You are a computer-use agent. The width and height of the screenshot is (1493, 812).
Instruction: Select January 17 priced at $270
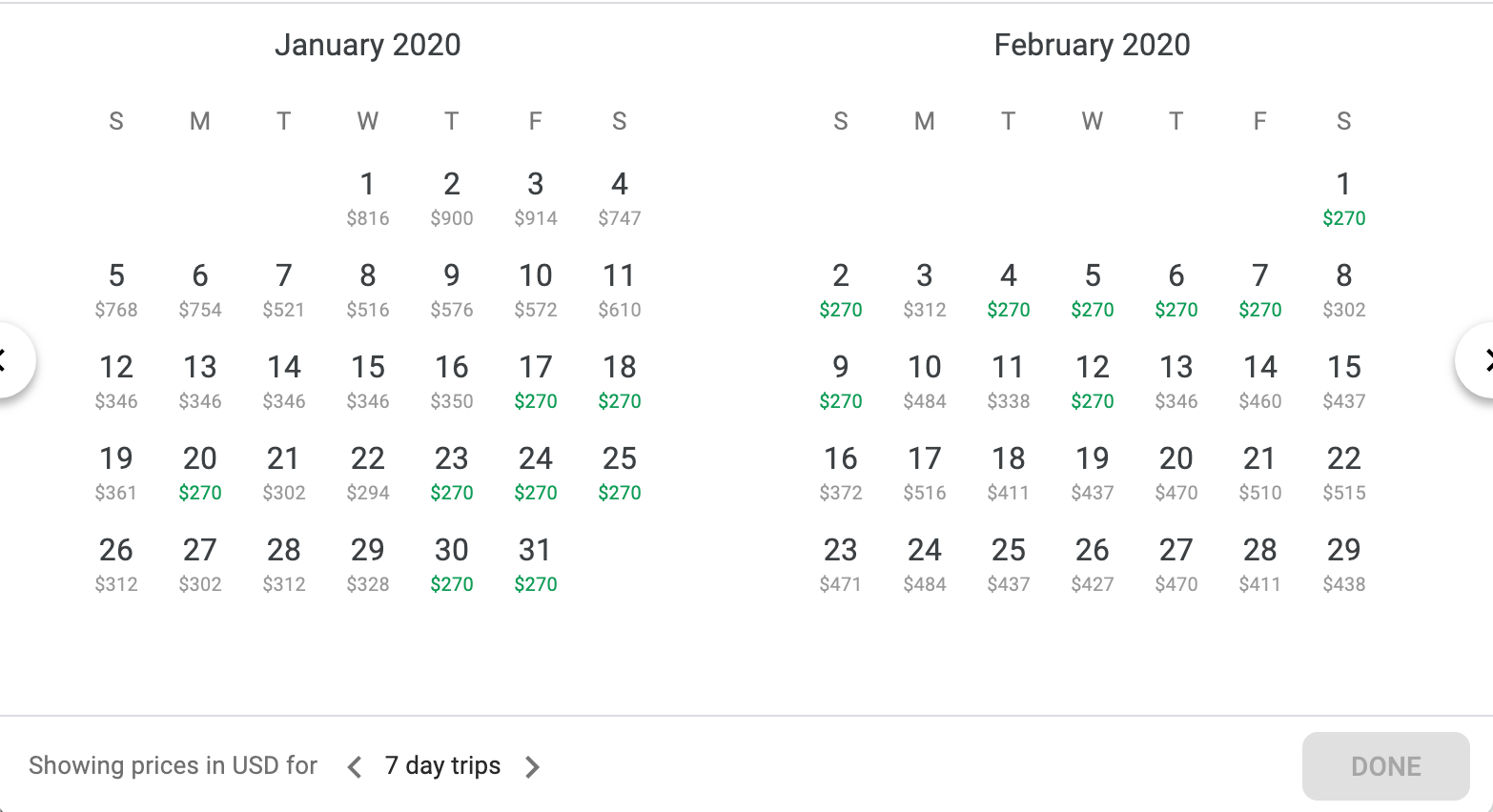(536, 380)
